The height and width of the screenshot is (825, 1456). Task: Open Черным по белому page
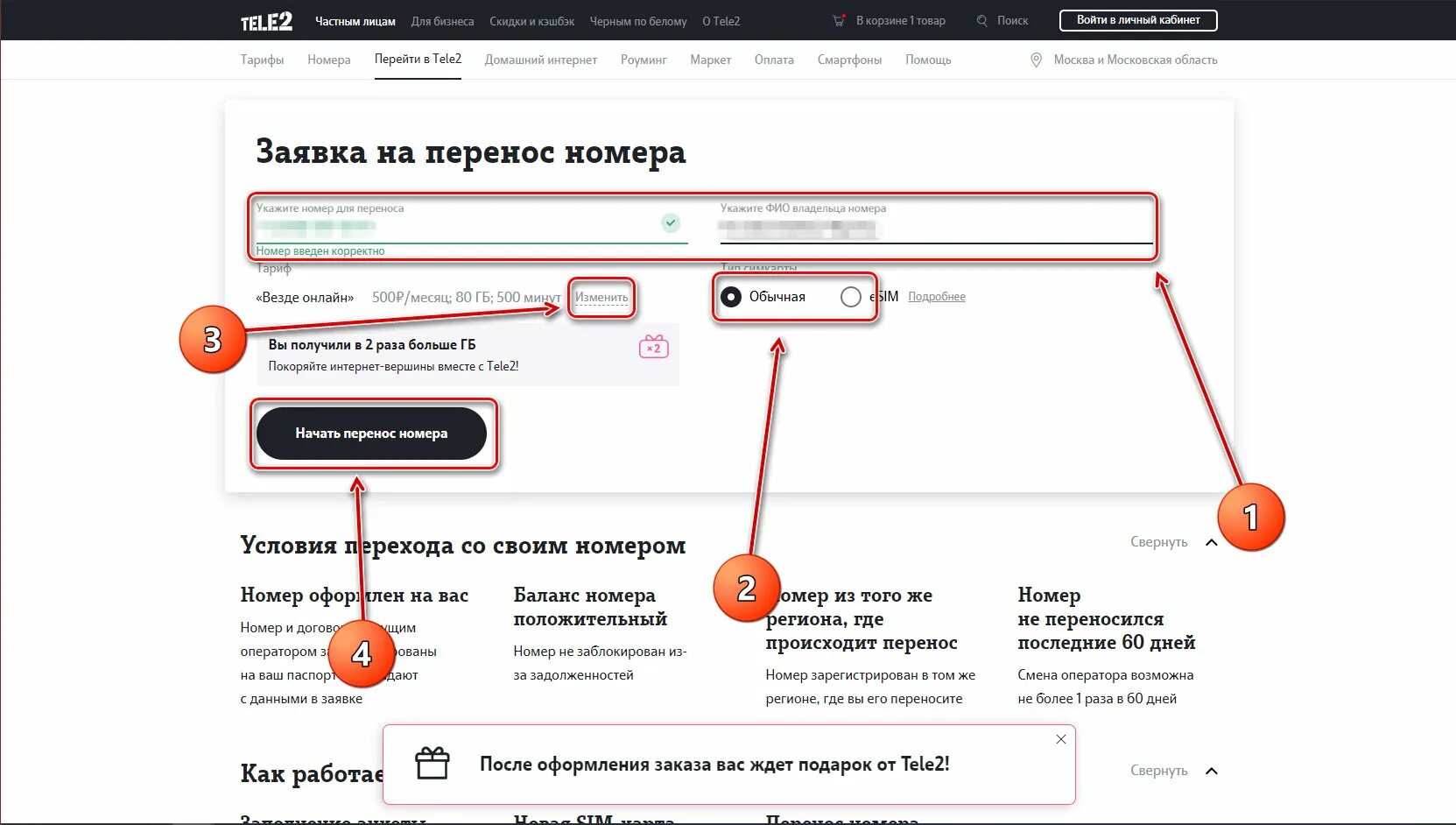click(637, 21)
